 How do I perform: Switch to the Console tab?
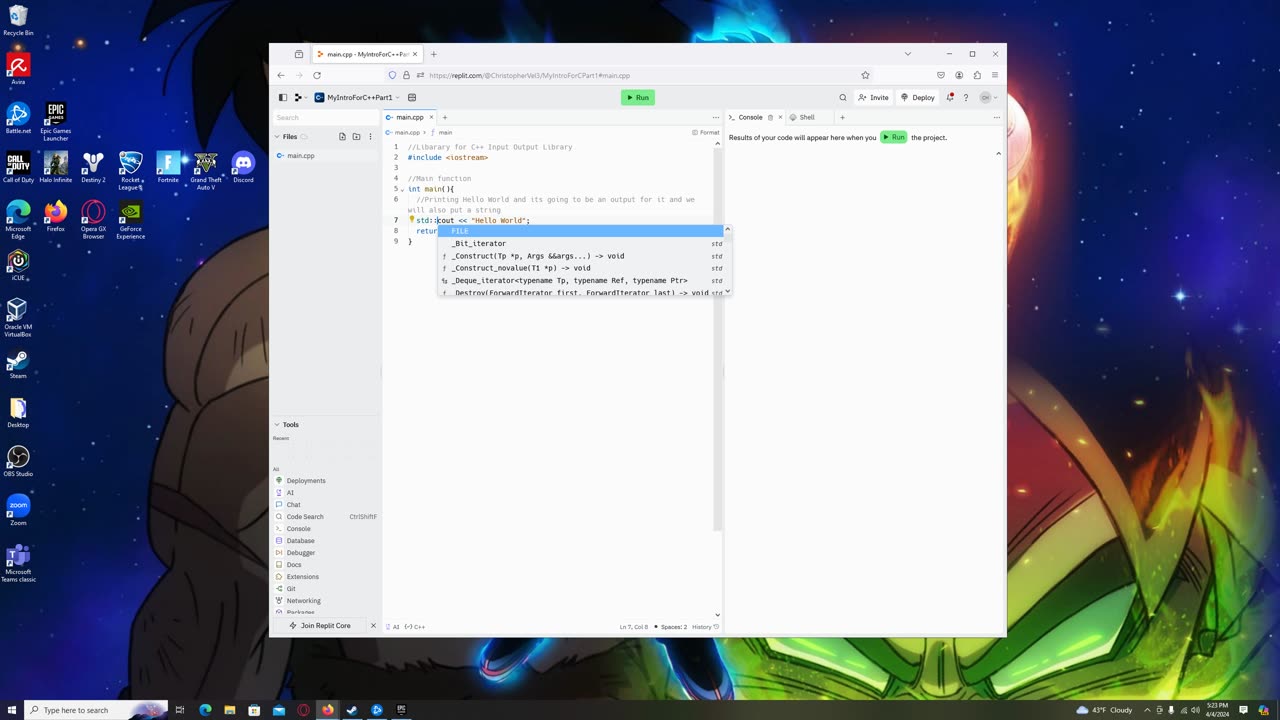click(x=750, y=117)
